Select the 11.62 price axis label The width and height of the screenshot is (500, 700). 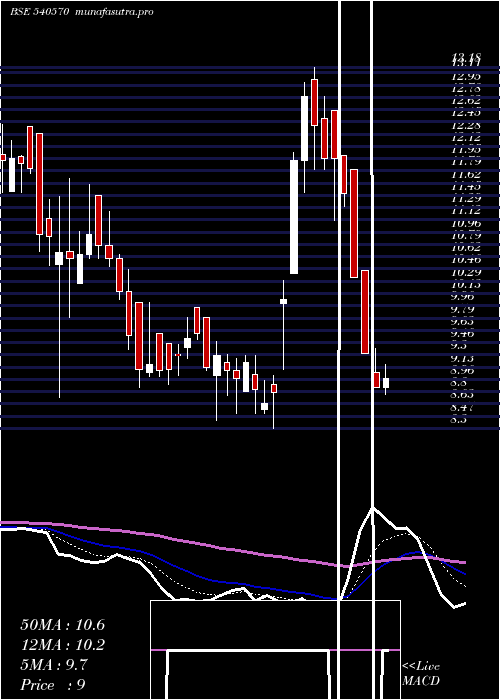(467, 175)
